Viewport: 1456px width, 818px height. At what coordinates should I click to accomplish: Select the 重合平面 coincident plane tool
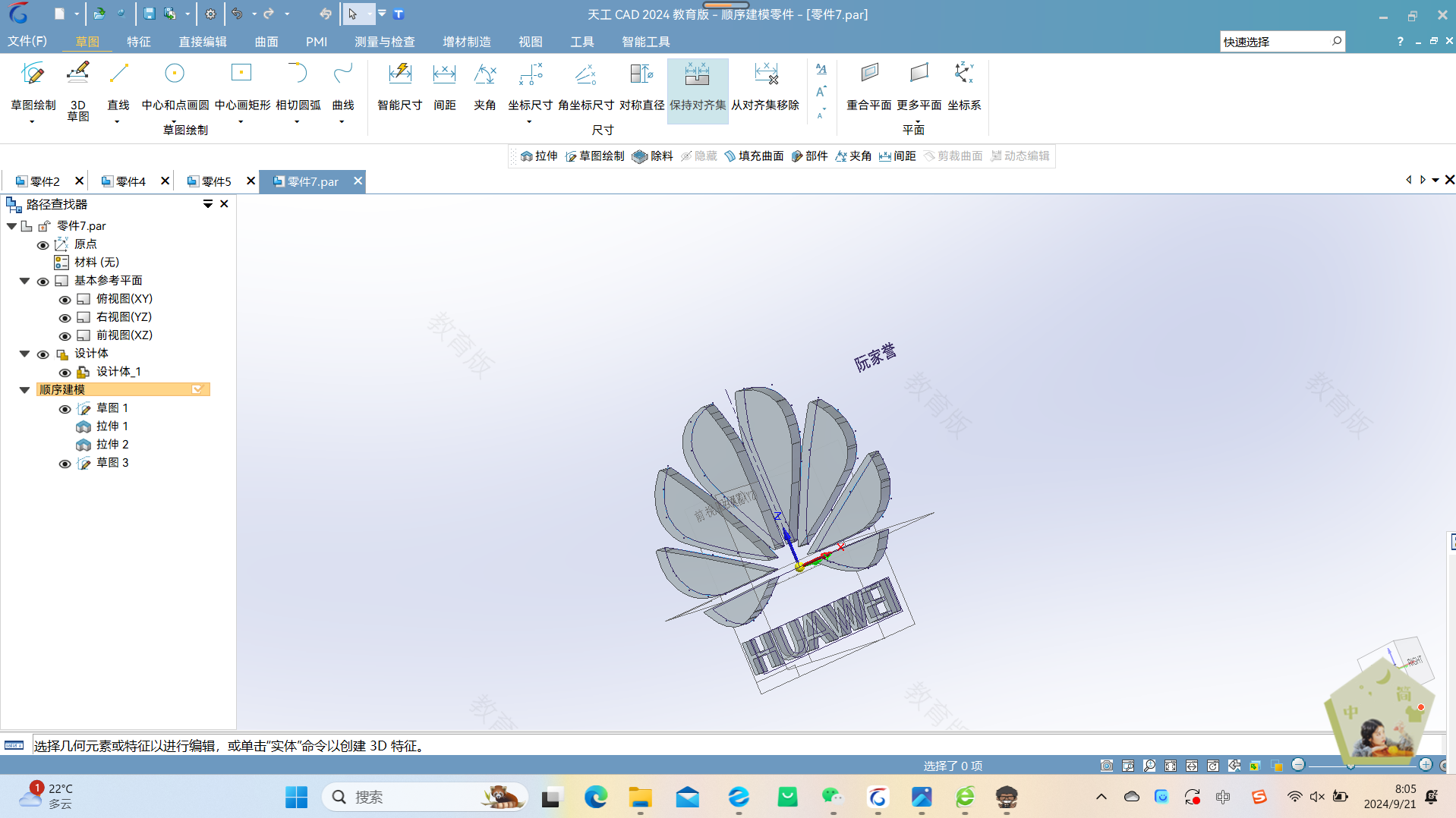point(869,86)
